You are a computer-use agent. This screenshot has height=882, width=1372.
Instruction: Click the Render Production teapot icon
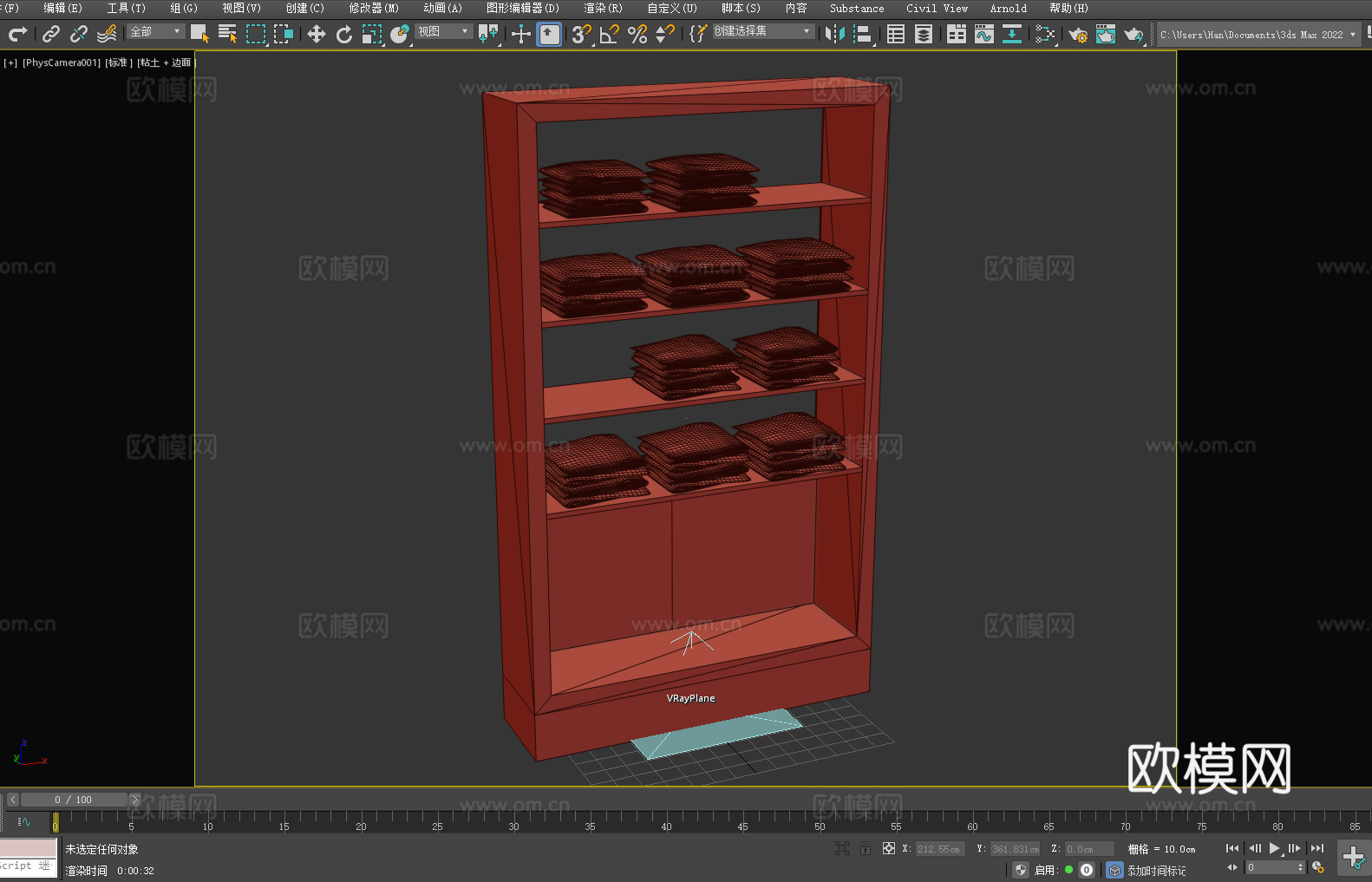[1134, 34]
